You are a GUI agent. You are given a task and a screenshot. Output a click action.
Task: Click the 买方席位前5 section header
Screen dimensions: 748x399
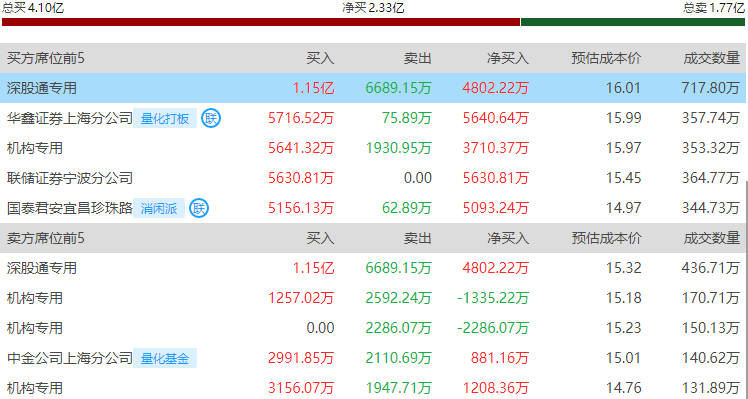pyautogui.click(x=46, y=58)
